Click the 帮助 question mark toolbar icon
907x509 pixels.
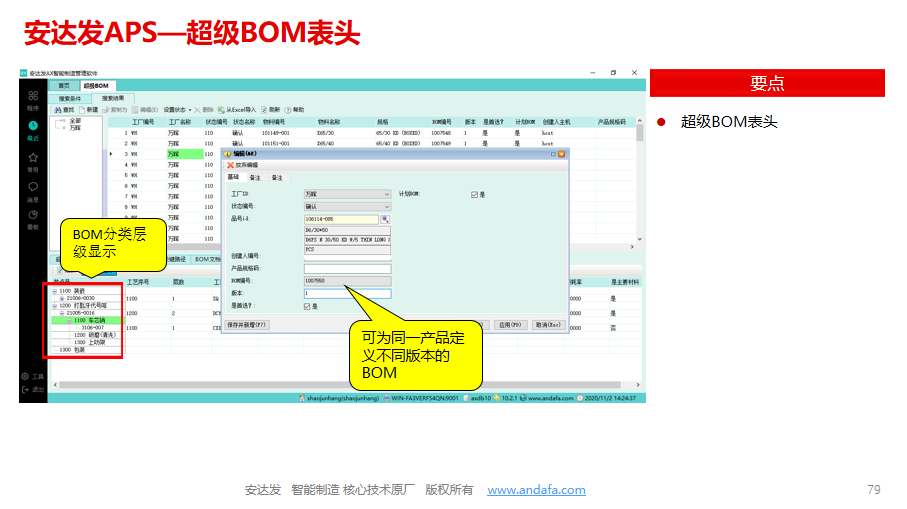(288, 110)
